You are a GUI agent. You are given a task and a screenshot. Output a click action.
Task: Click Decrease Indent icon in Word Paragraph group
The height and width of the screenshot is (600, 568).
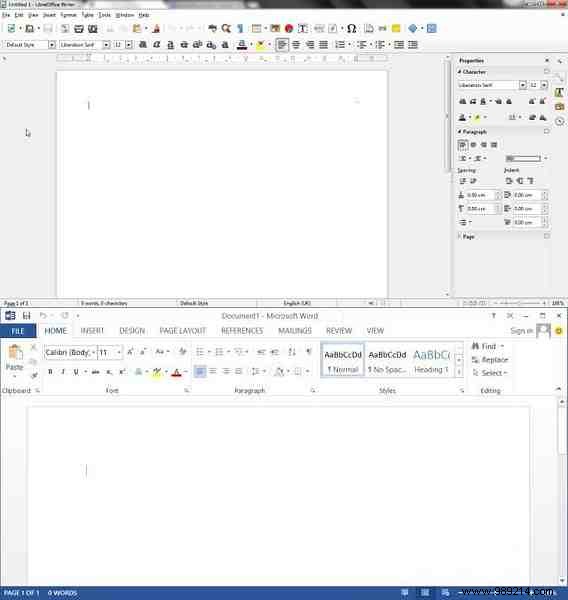click(261, 352)
